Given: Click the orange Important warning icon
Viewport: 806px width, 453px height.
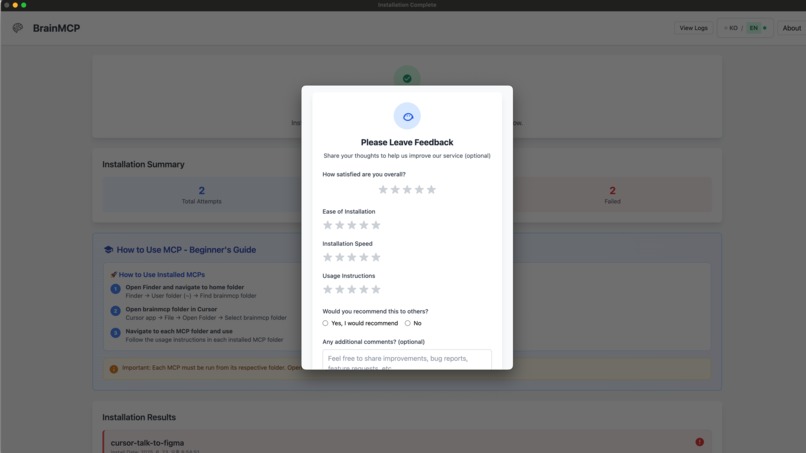Looking at the screenshot, I should (x=114, y=369).
